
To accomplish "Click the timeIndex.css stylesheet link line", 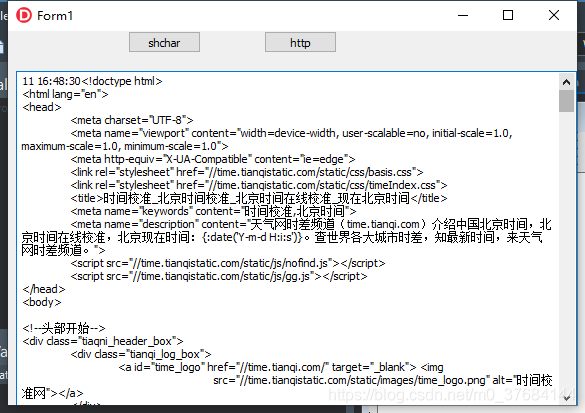I will coord(259,185).
